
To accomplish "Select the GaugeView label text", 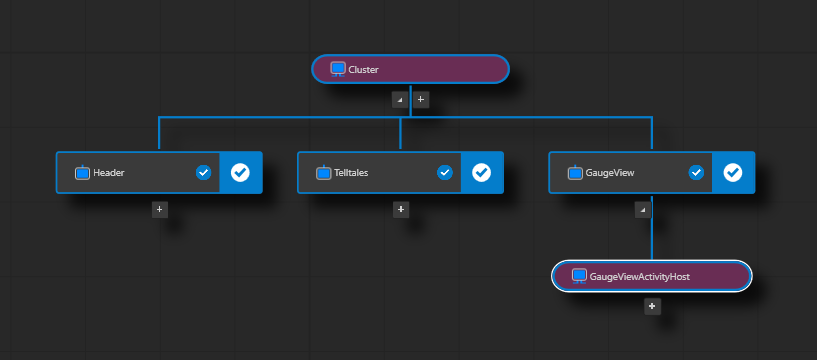I will (610, 173).
